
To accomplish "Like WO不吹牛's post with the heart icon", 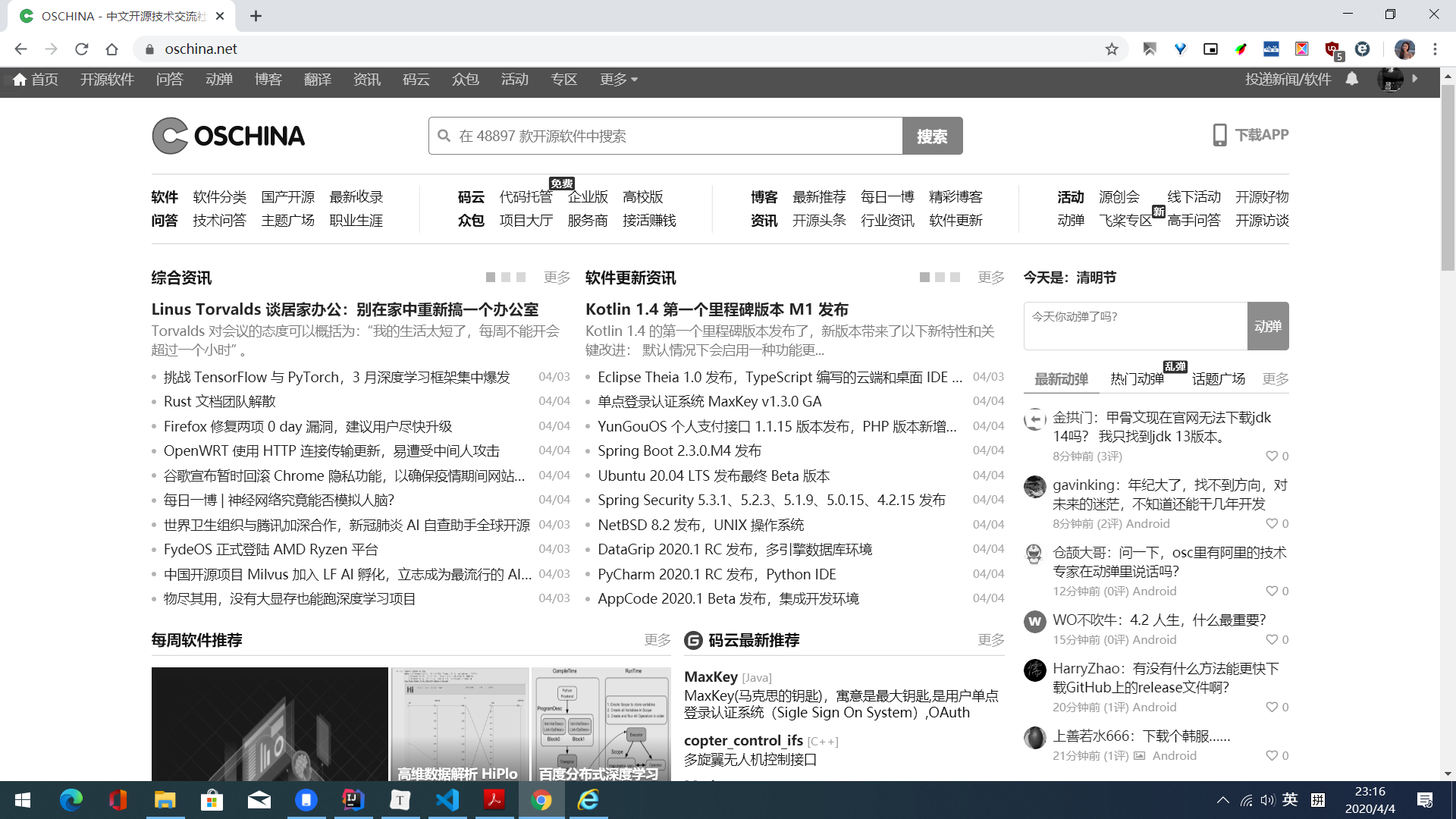I will click(1271, 639).
